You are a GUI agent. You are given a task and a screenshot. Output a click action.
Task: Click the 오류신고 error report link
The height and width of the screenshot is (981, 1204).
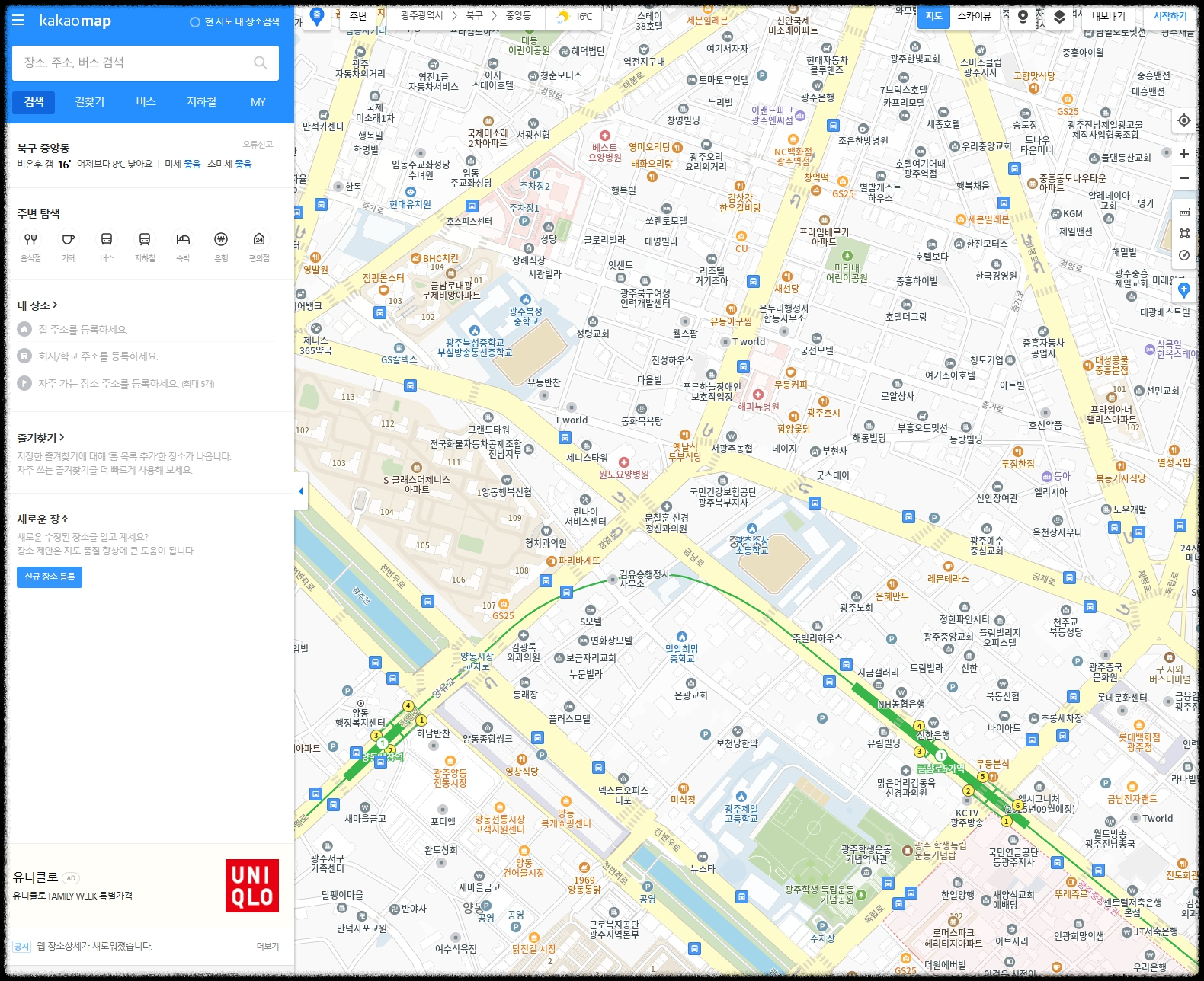258,144
